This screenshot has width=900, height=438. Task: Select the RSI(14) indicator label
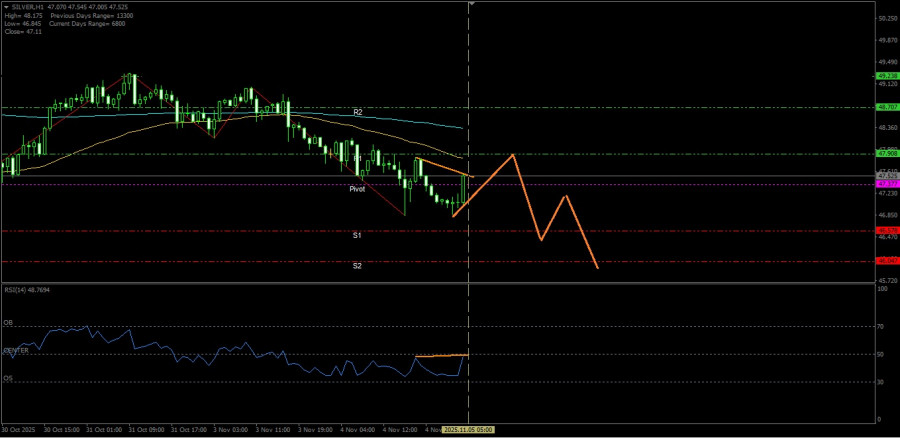click(x=25, y=289)
